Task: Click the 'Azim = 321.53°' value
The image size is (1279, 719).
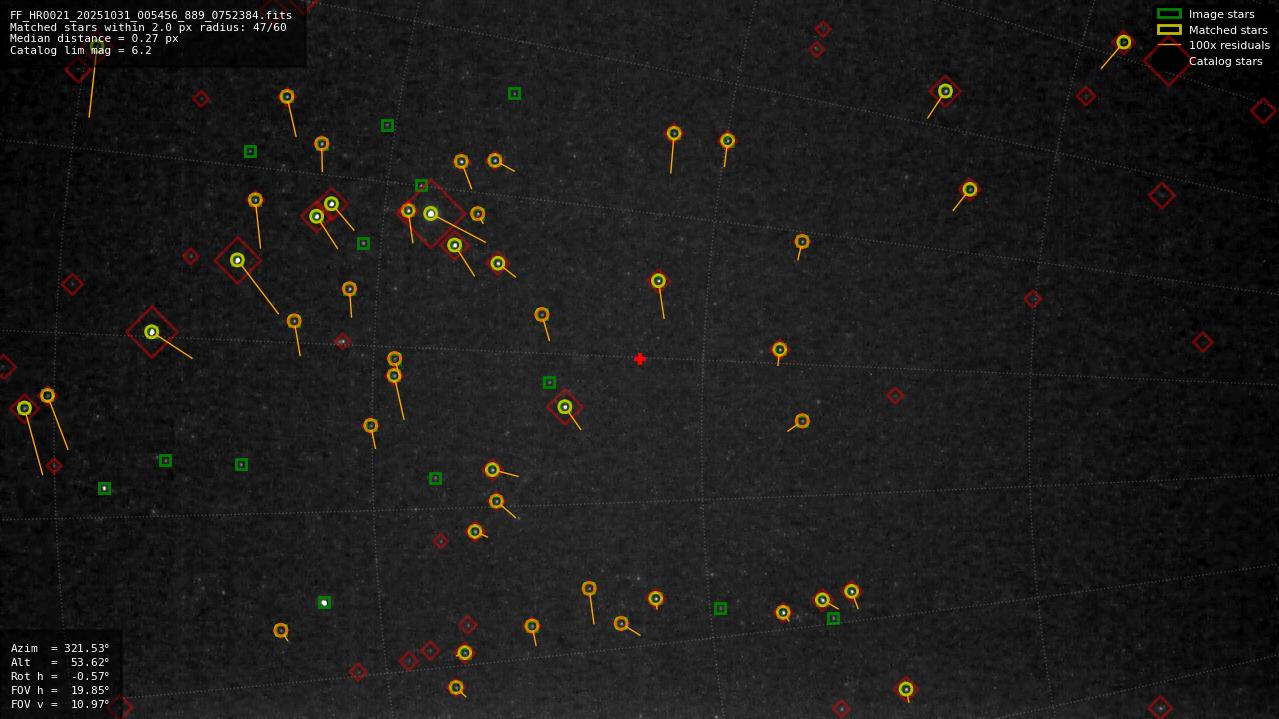Action: (x=60, y=648)
